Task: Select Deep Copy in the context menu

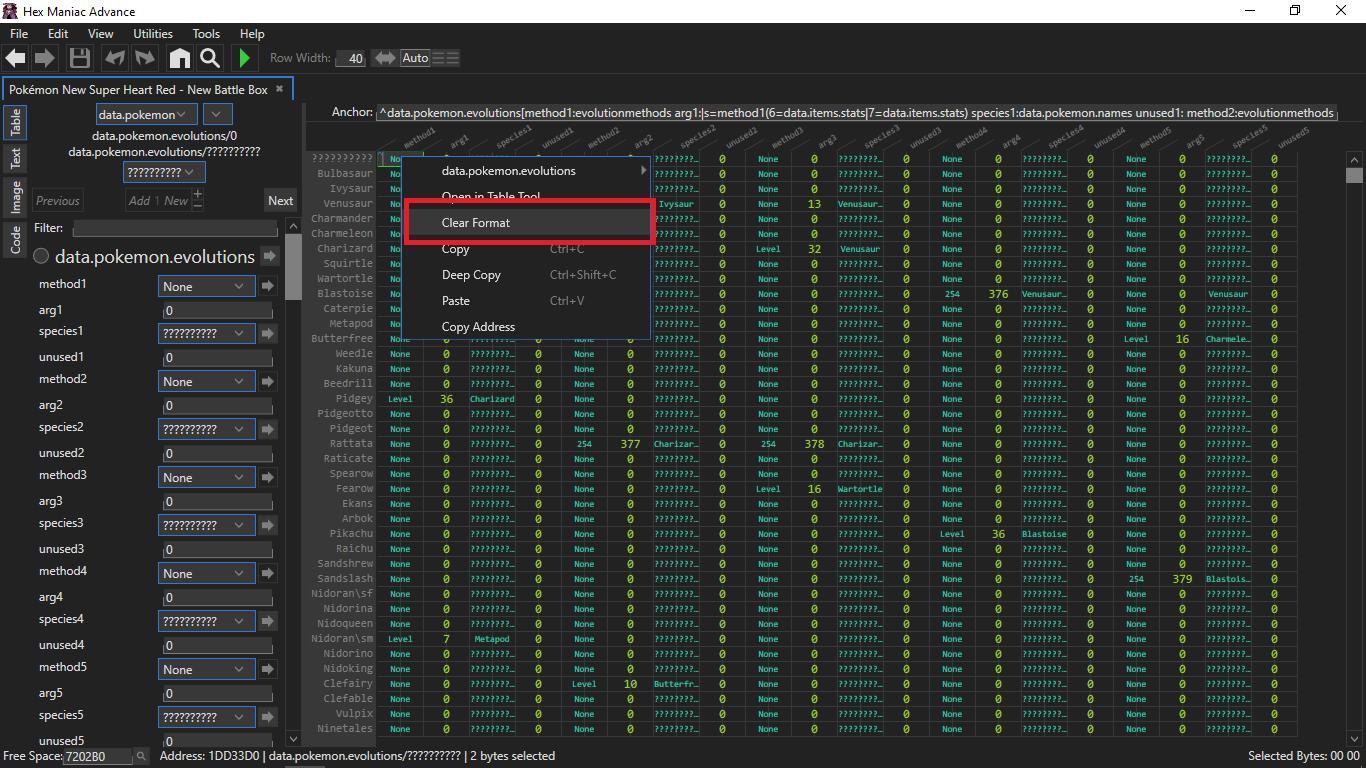Action: (471, 275)
